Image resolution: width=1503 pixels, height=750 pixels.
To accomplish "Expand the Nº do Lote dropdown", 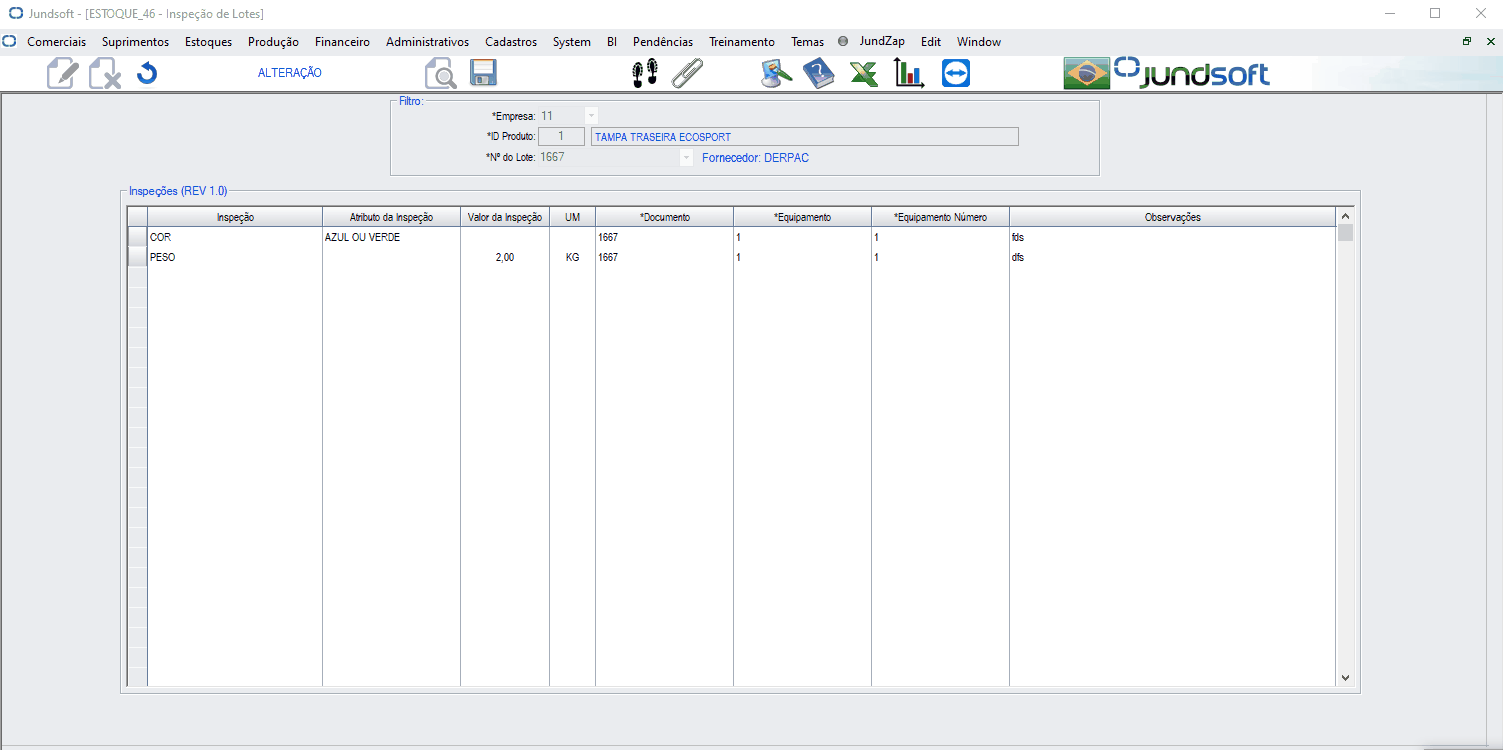I will click(x=685, y=158).
